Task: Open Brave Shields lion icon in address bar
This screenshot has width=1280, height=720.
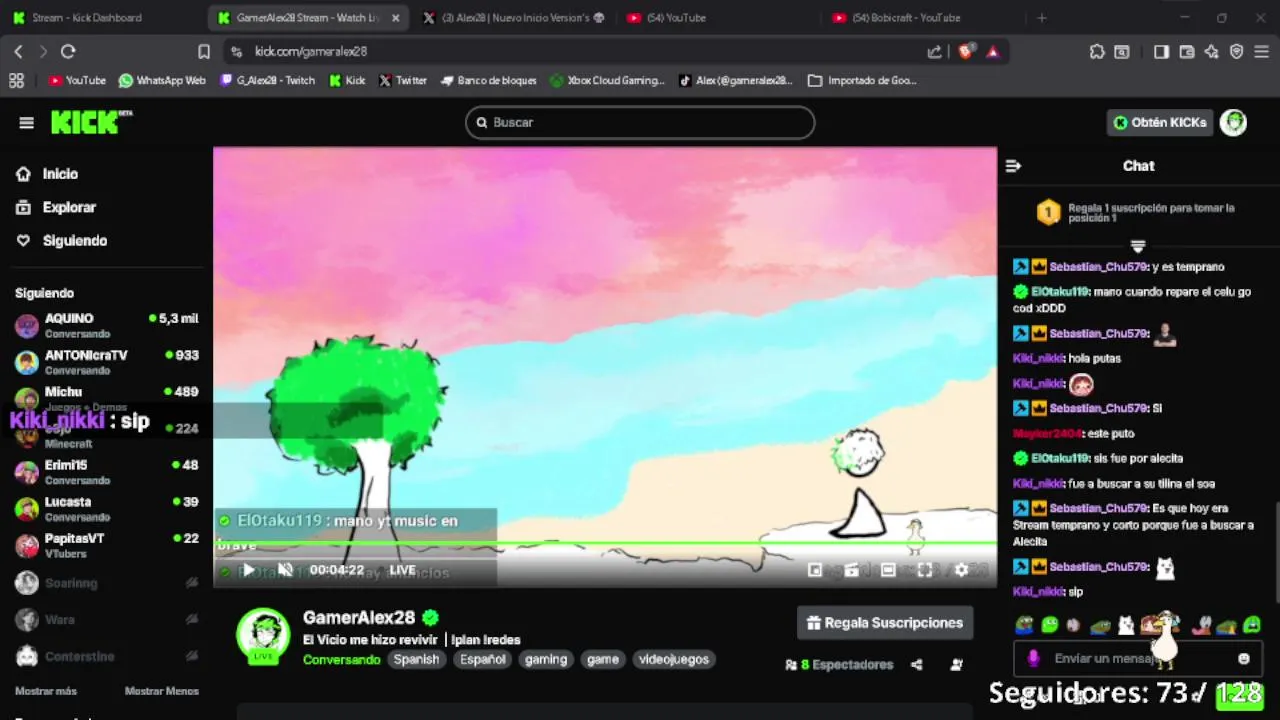Action: click(965, 51)
